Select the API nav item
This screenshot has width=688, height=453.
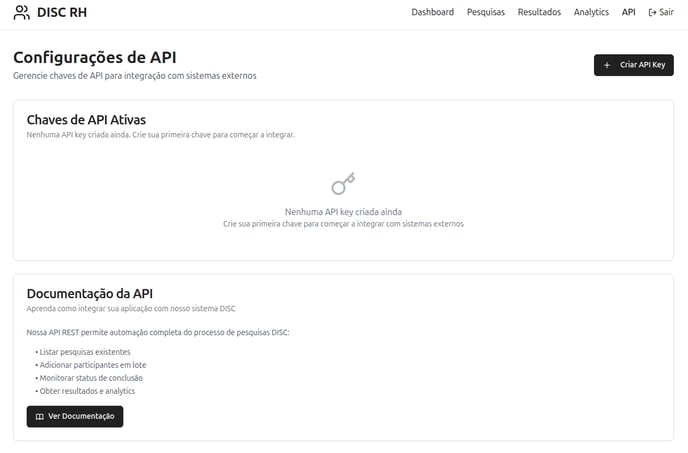(628, 12)
